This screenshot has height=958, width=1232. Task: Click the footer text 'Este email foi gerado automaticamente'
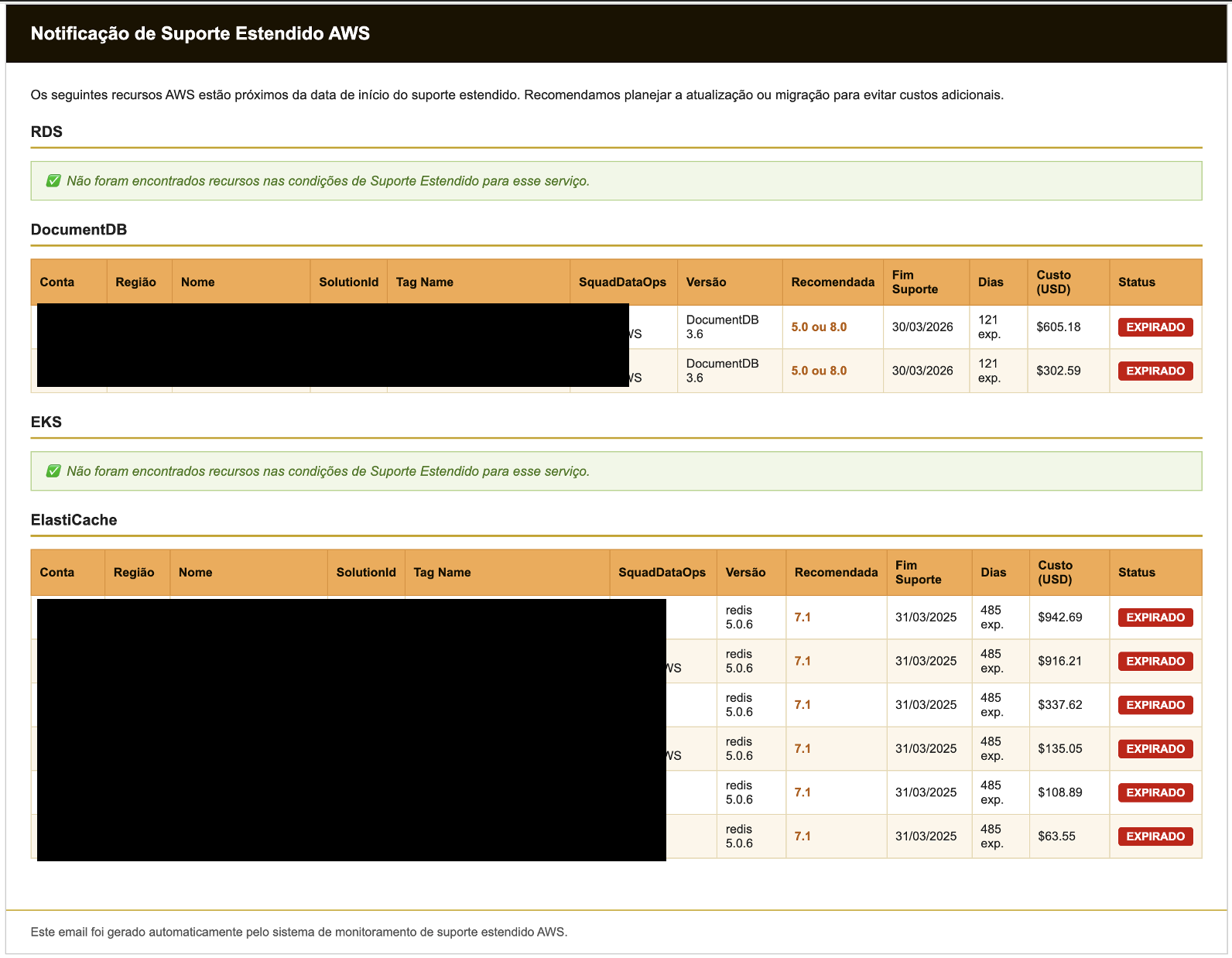coord(299,932)
